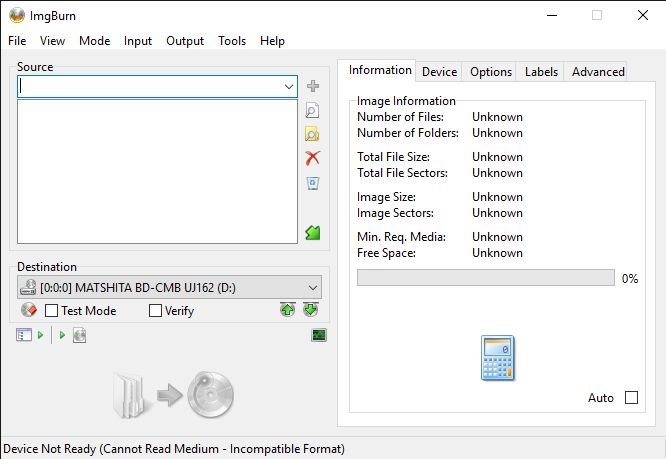Expand the Source dropdown arrow

pos(289,87)
